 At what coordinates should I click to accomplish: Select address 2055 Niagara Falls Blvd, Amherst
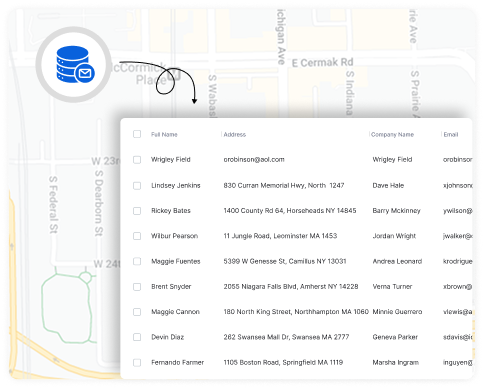(291, 287)
